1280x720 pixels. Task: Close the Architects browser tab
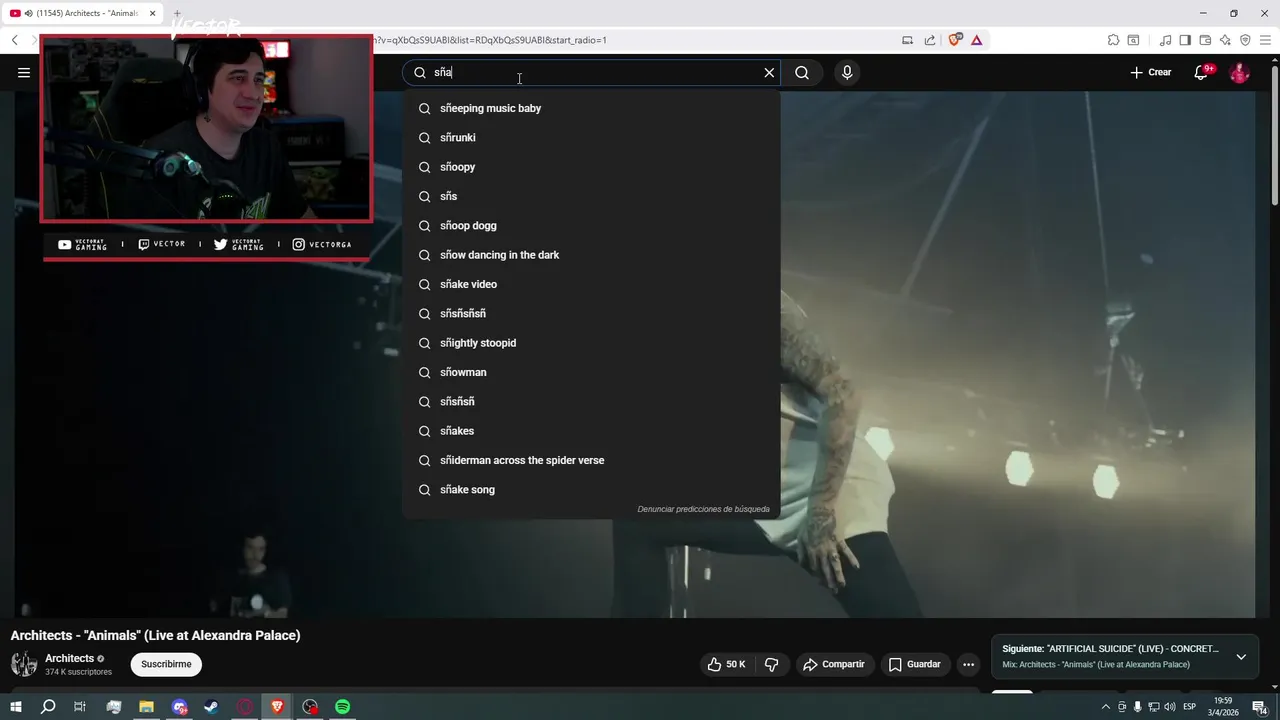tap(153, 13)
